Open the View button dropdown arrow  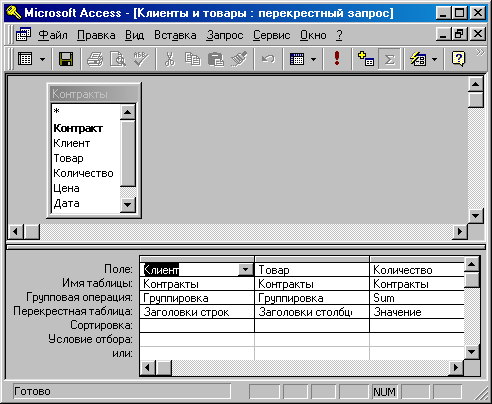tap(42, 60)
